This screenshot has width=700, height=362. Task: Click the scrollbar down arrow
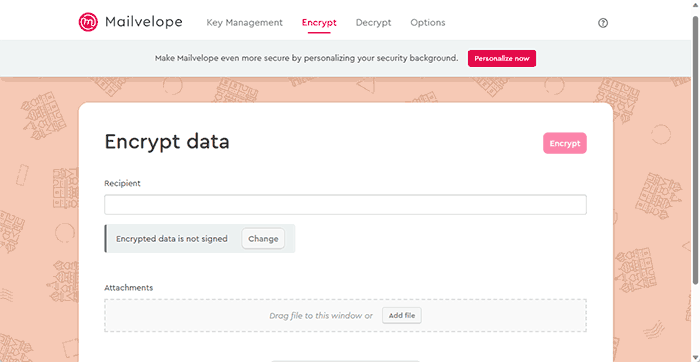[695, 358]
